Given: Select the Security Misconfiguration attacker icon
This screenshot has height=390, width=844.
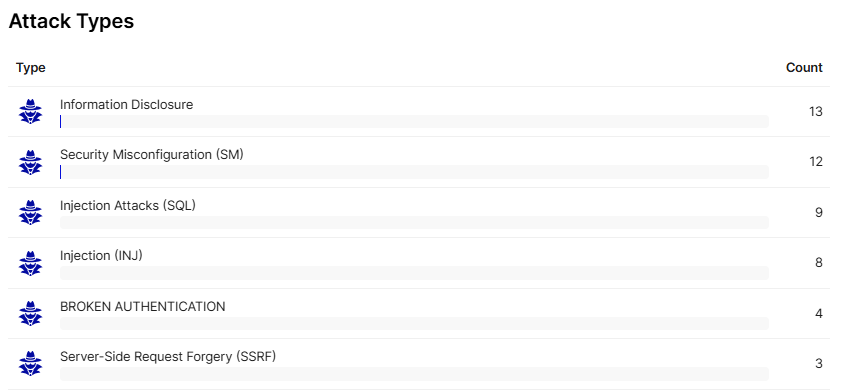Looking at the screenshot, I should pos(30,162).
